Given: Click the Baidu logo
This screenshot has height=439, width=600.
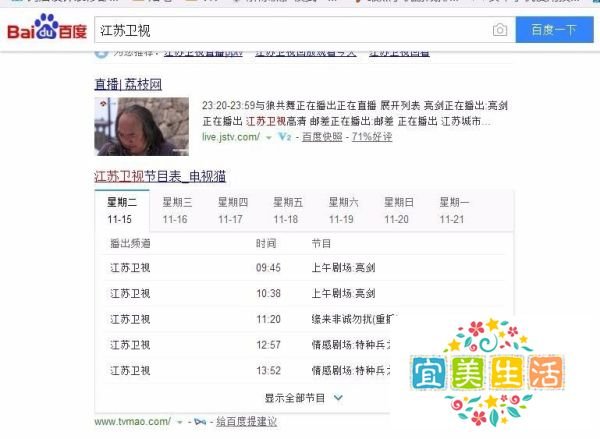Looking at the screenshot, I should [x=47, y=27].
